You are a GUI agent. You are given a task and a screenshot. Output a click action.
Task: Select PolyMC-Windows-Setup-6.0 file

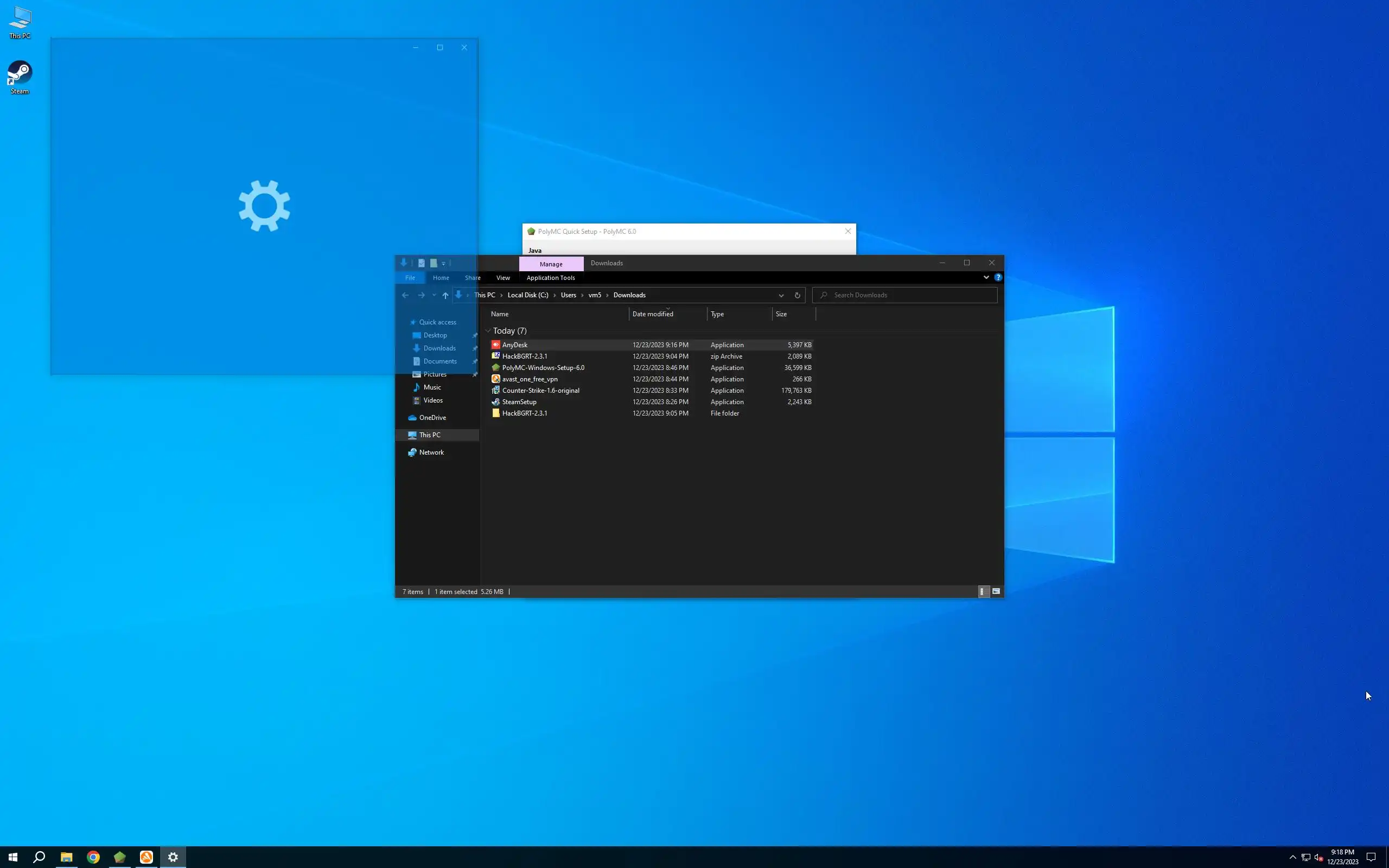[543, 367]
